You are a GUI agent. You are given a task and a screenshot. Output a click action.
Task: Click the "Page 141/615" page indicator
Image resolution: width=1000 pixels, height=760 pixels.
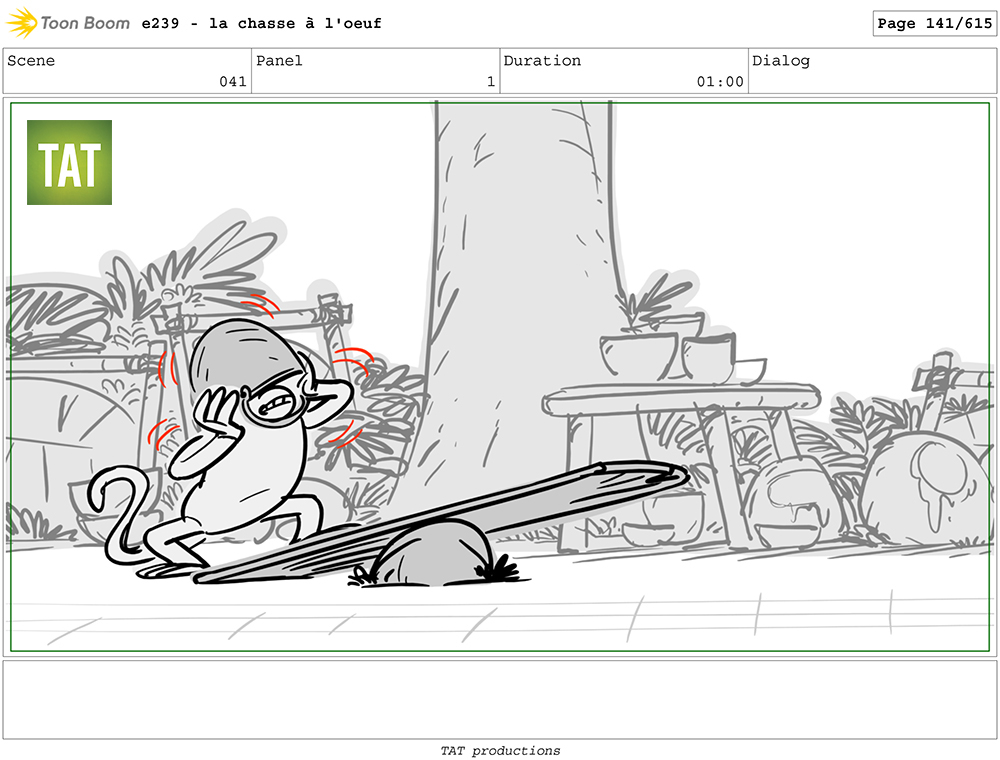pos(934,24)
